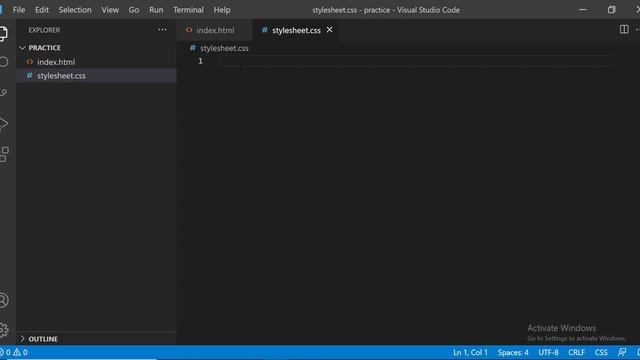640x360 pixels.
Task: Select CSS language mode in status bar
Action: click(x=601, y=352)
